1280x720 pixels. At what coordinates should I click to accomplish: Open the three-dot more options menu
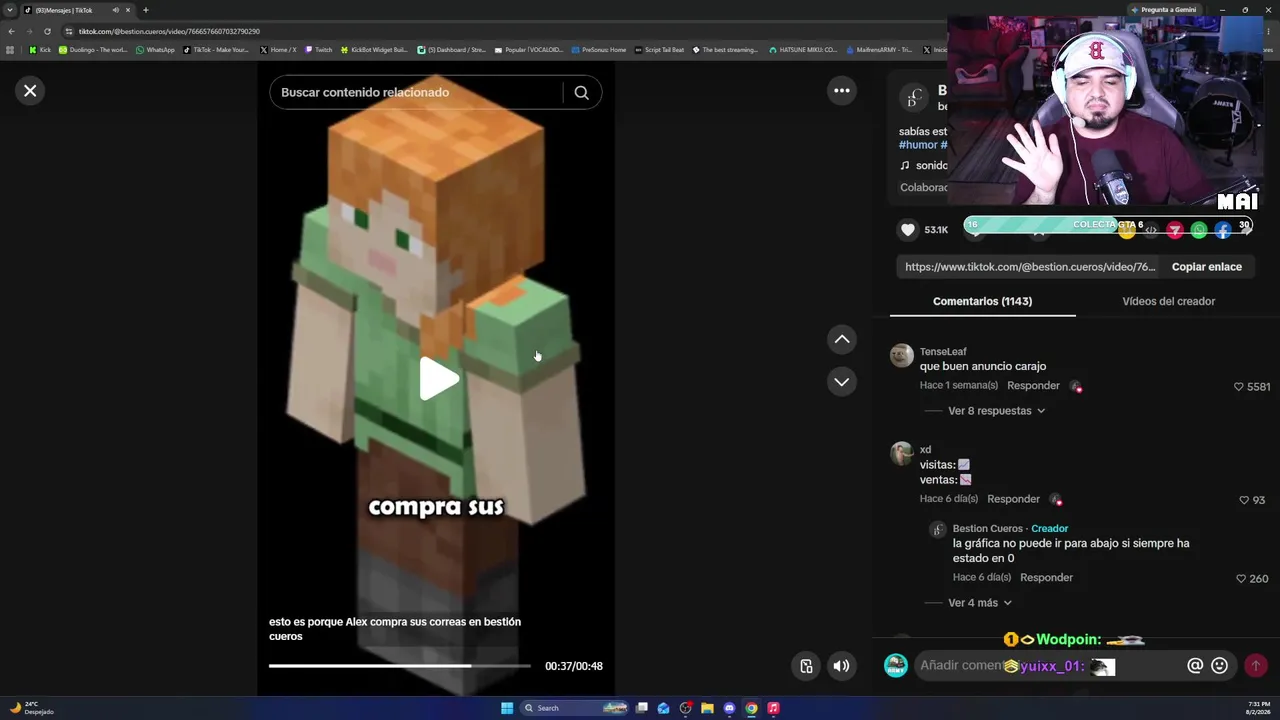point(842,91)
